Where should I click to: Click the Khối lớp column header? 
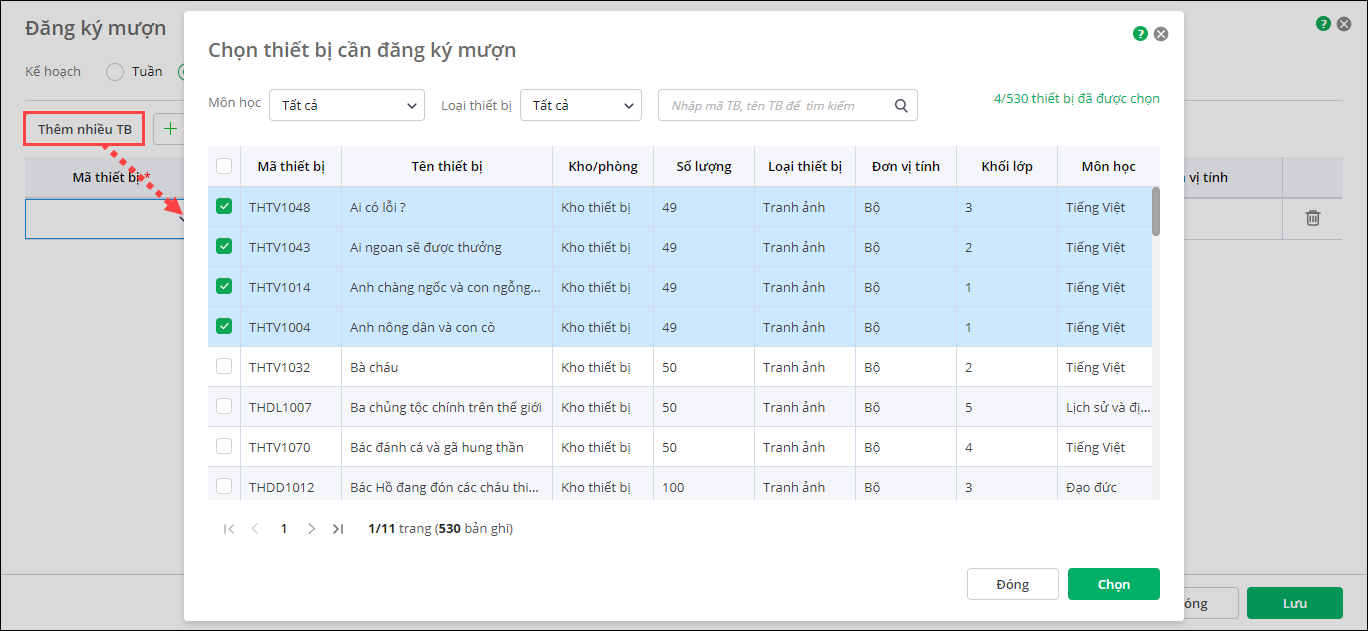tap(1007, 167)
